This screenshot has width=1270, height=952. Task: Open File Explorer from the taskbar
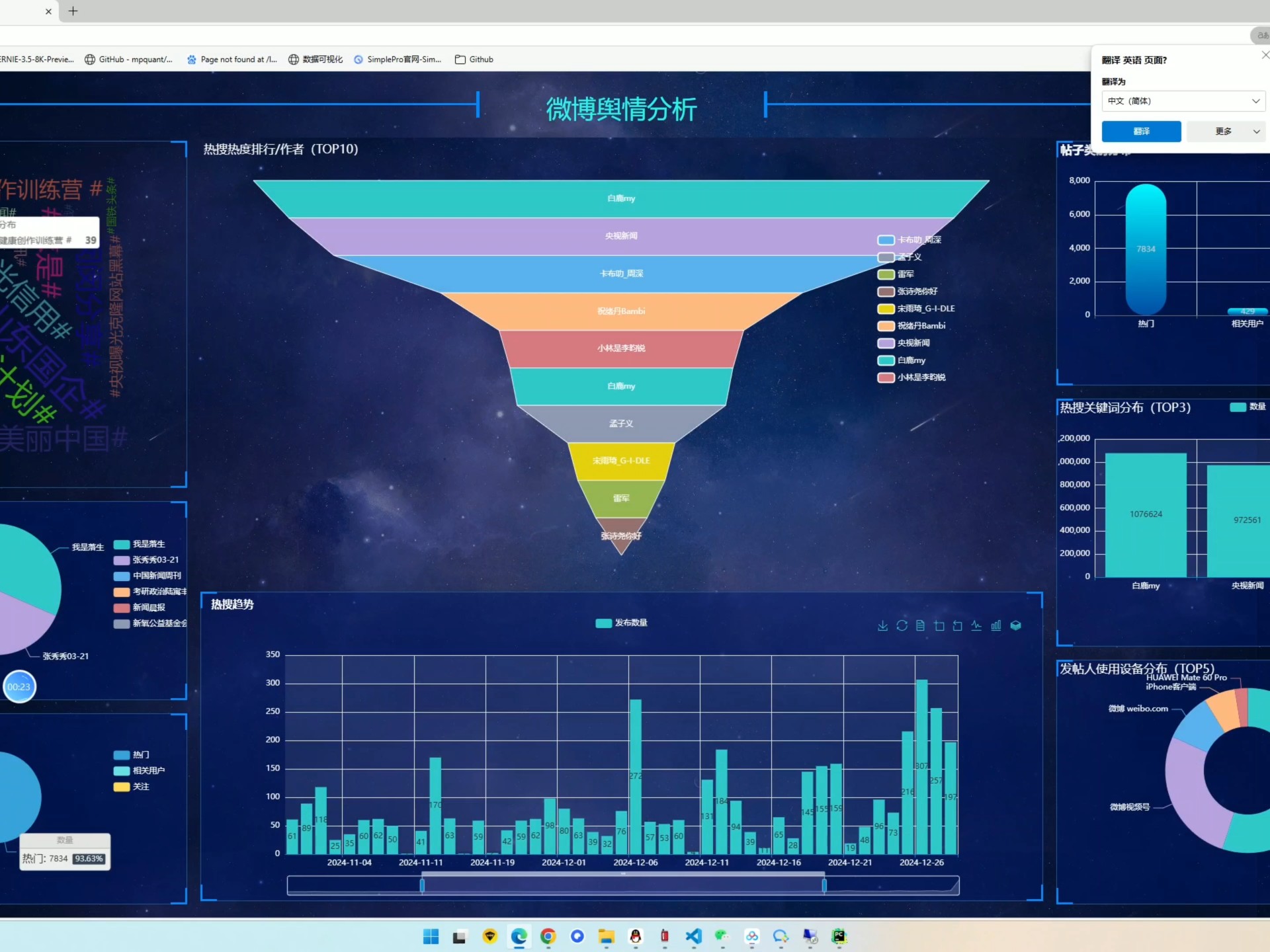click(606, 936)
